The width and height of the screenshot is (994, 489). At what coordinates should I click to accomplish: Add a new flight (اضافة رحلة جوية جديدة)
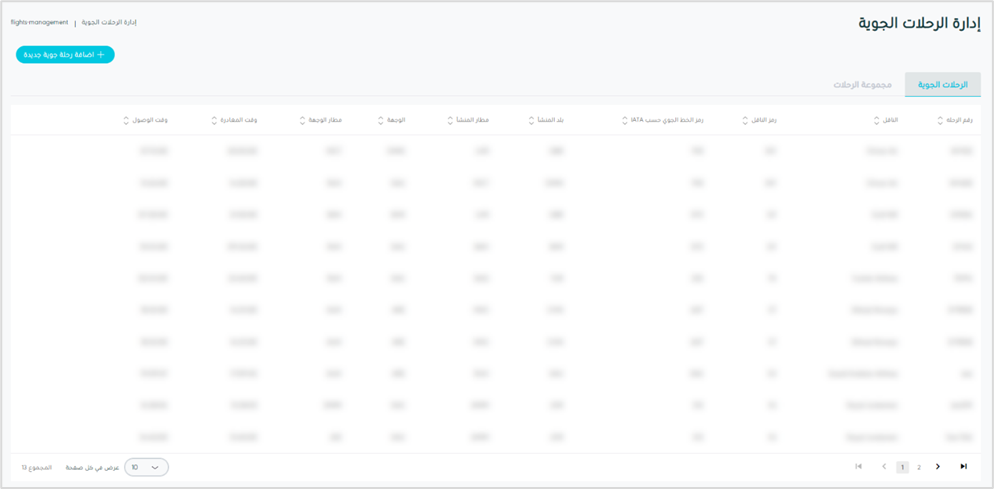point(65,55)
